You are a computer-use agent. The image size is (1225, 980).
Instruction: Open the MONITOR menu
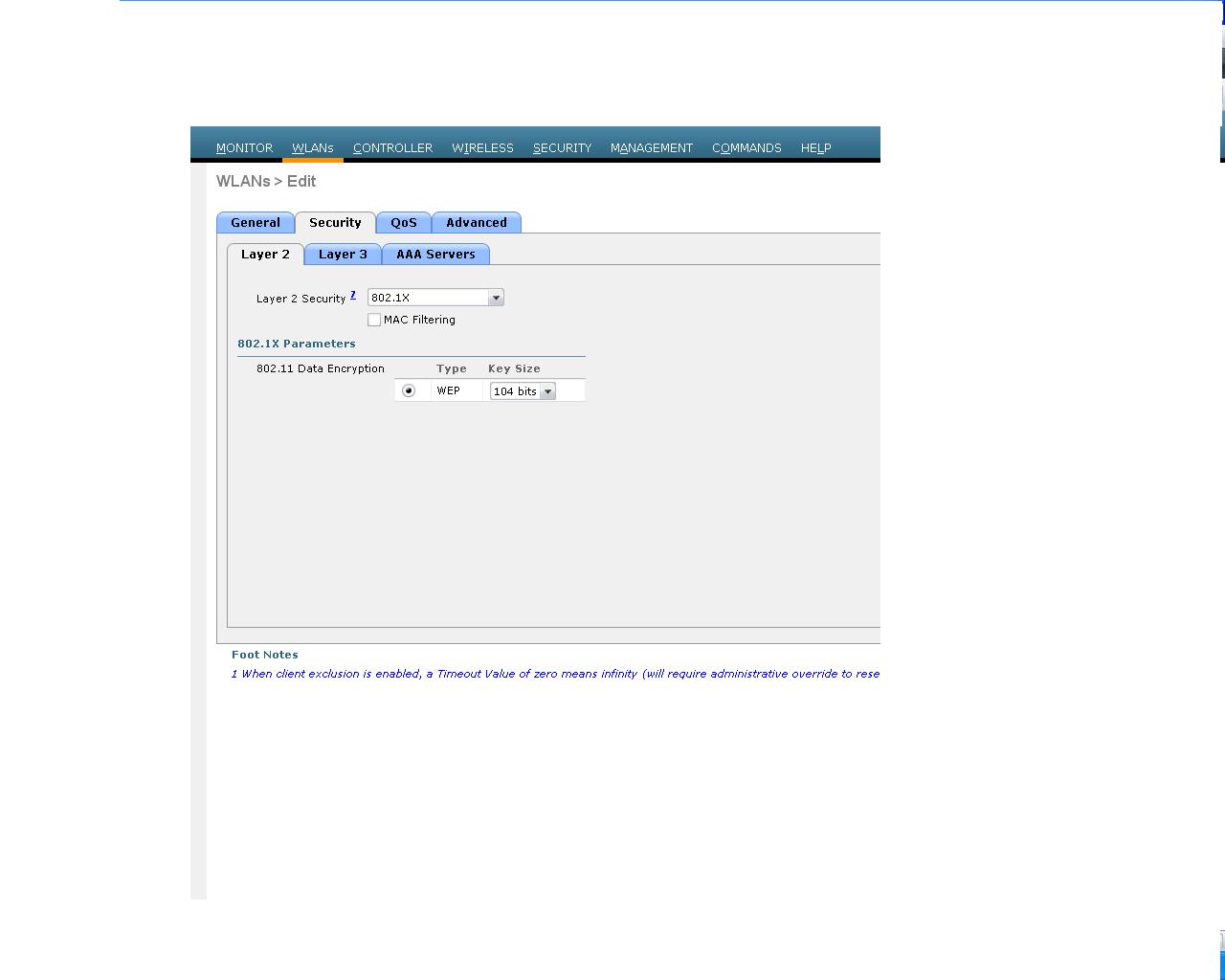point(244,148)
